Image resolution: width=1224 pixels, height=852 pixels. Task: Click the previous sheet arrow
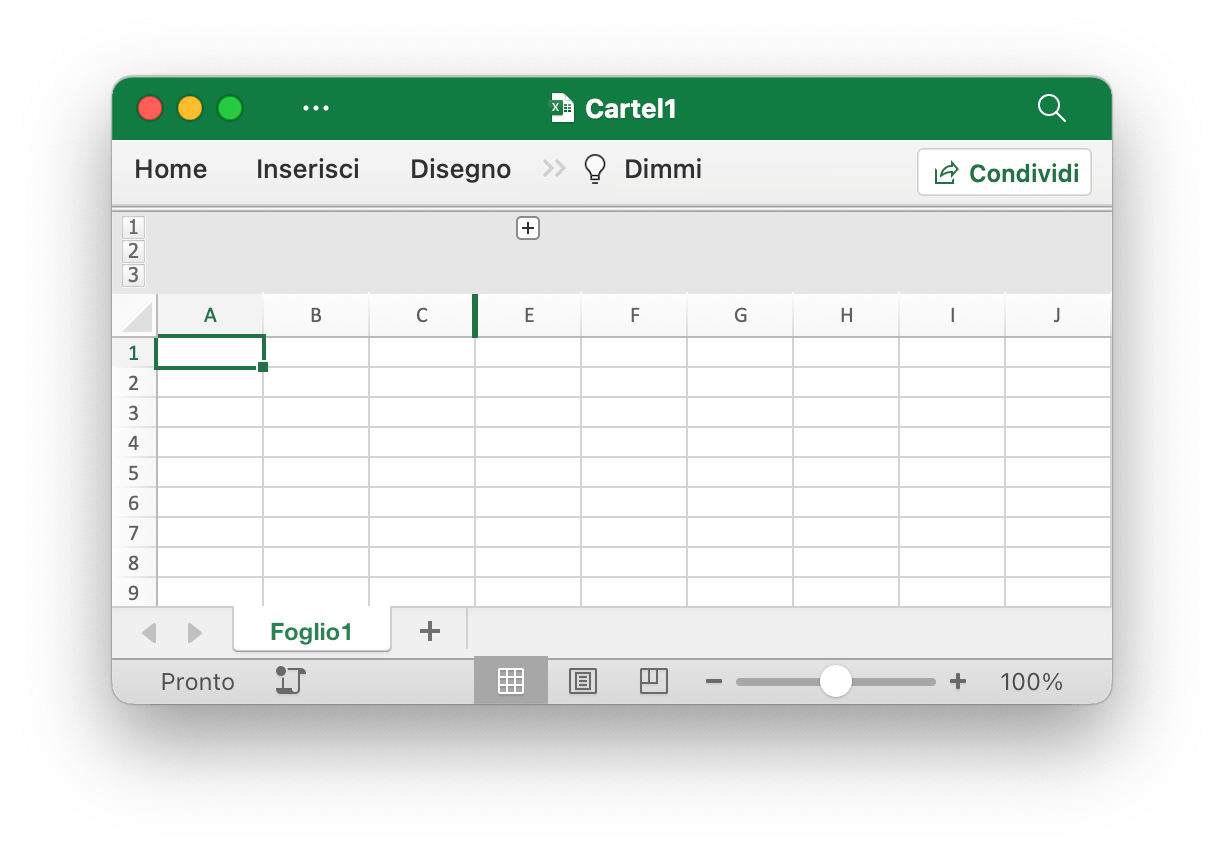(150, 632)
